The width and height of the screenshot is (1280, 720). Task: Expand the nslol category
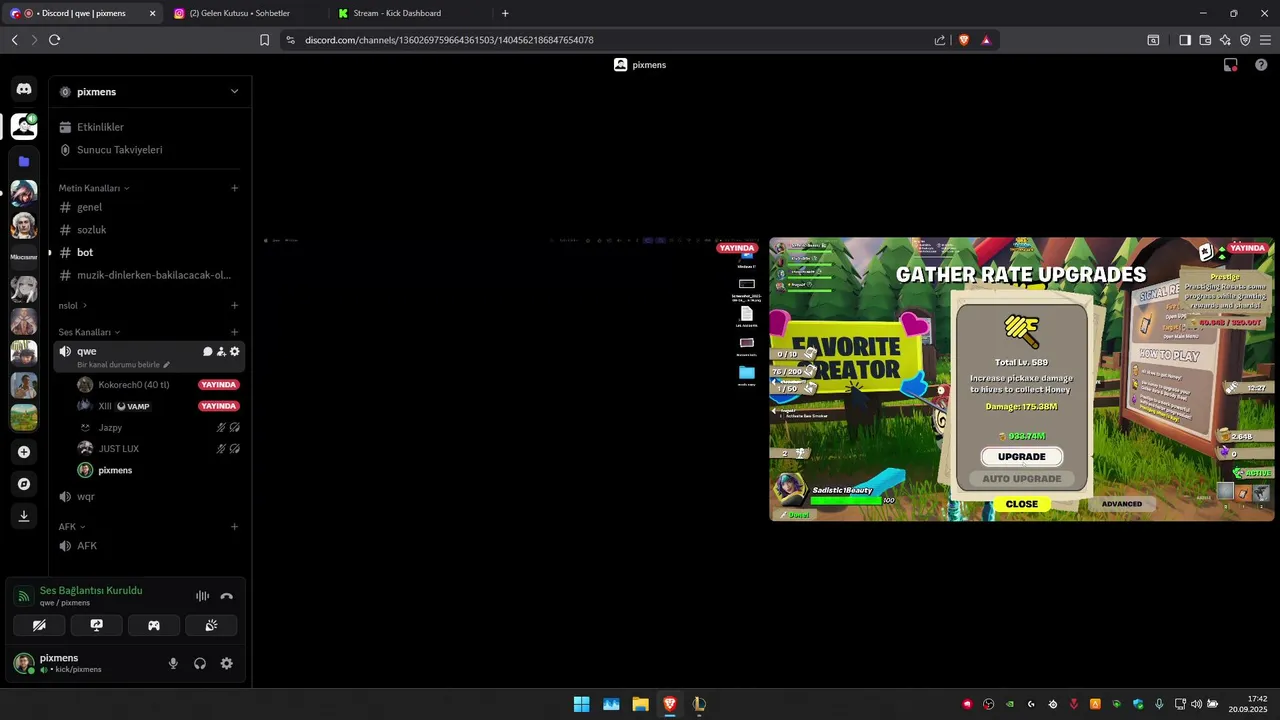point(73,305)
